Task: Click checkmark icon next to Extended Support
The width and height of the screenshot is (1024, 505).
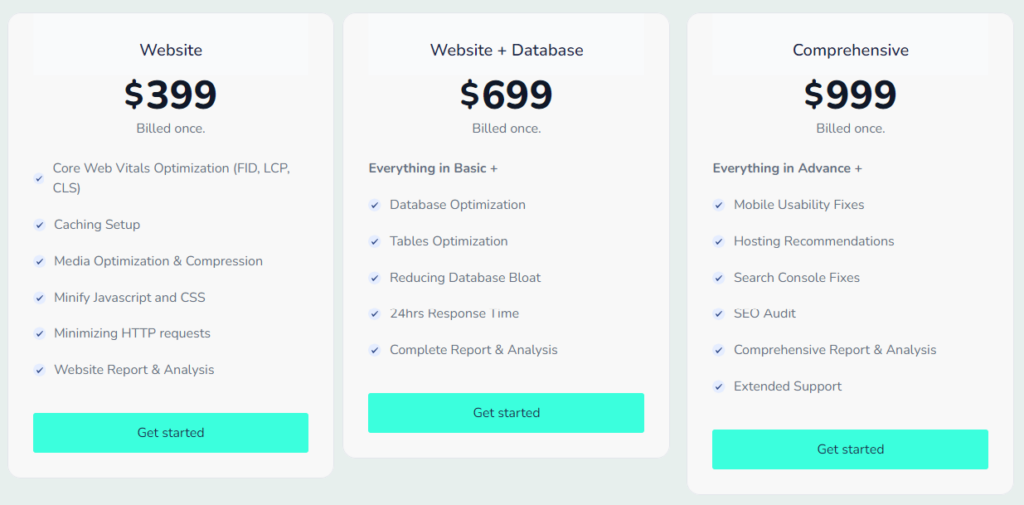Action: pyautogui.click(x=718, y=387)
